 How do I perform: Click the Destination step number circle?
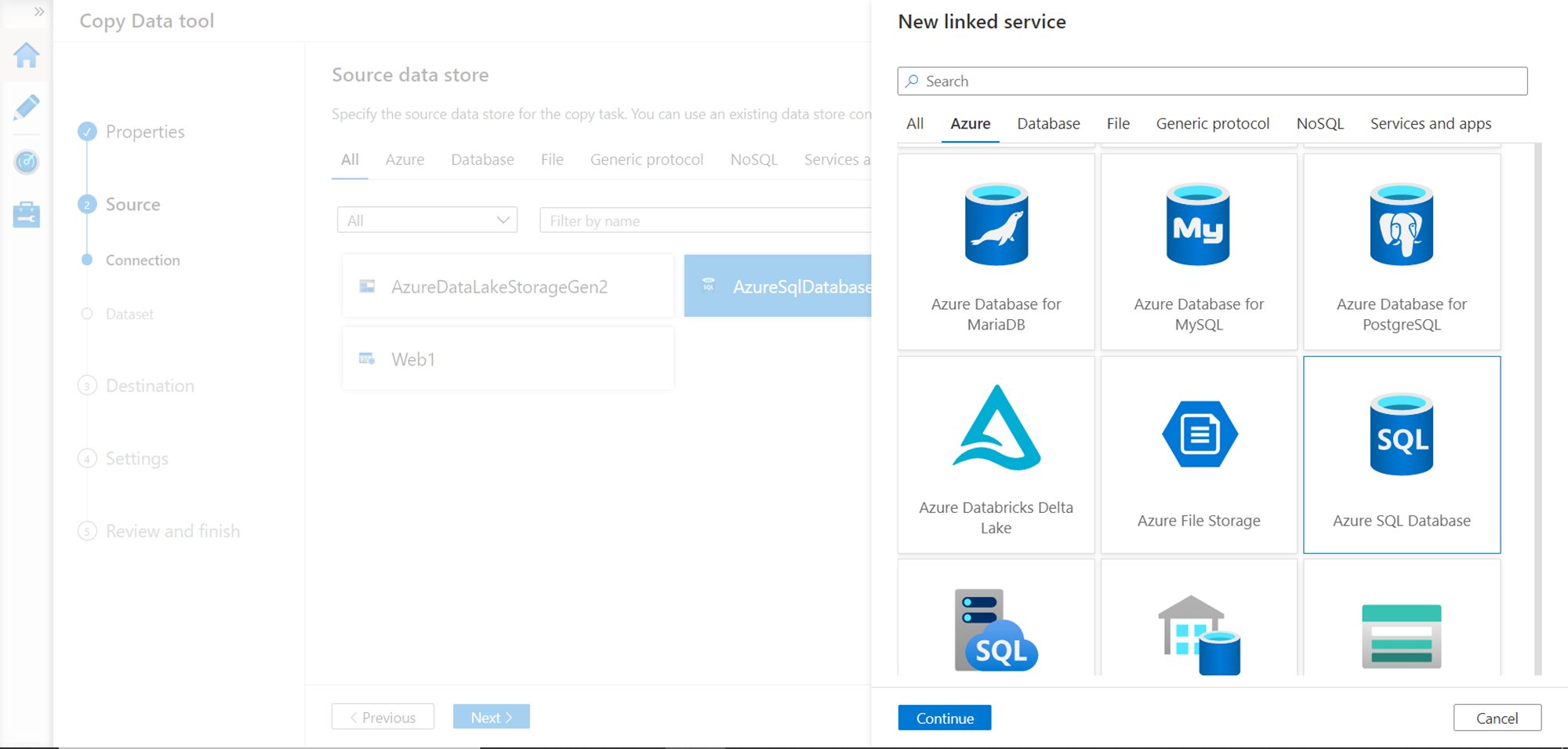tap(87, 385)
